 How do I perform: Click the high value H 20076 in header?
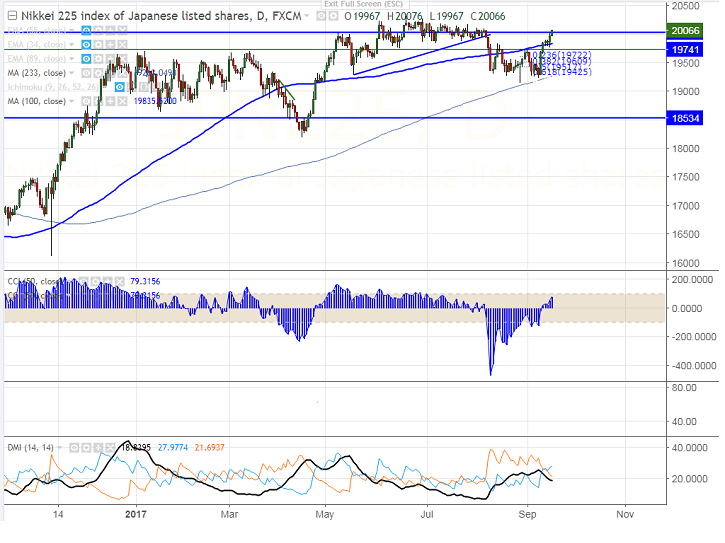(405, 16)
